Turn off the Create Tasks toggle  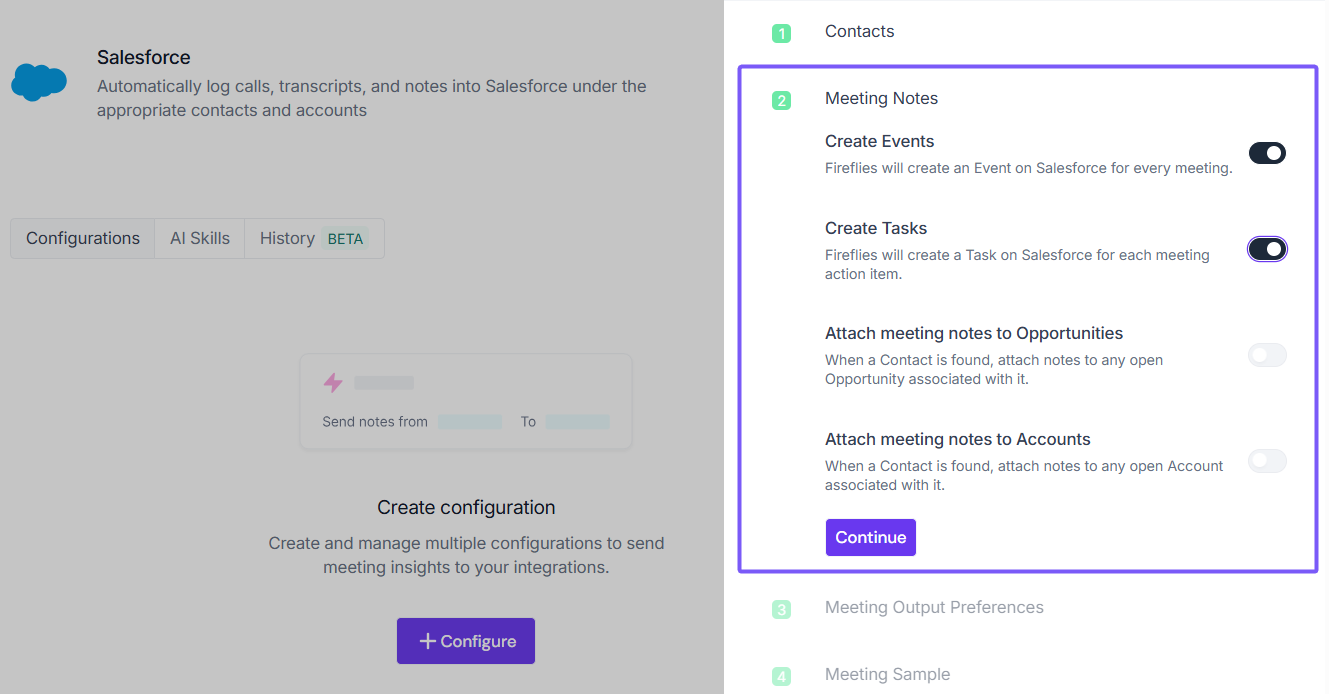point(1267,249)
